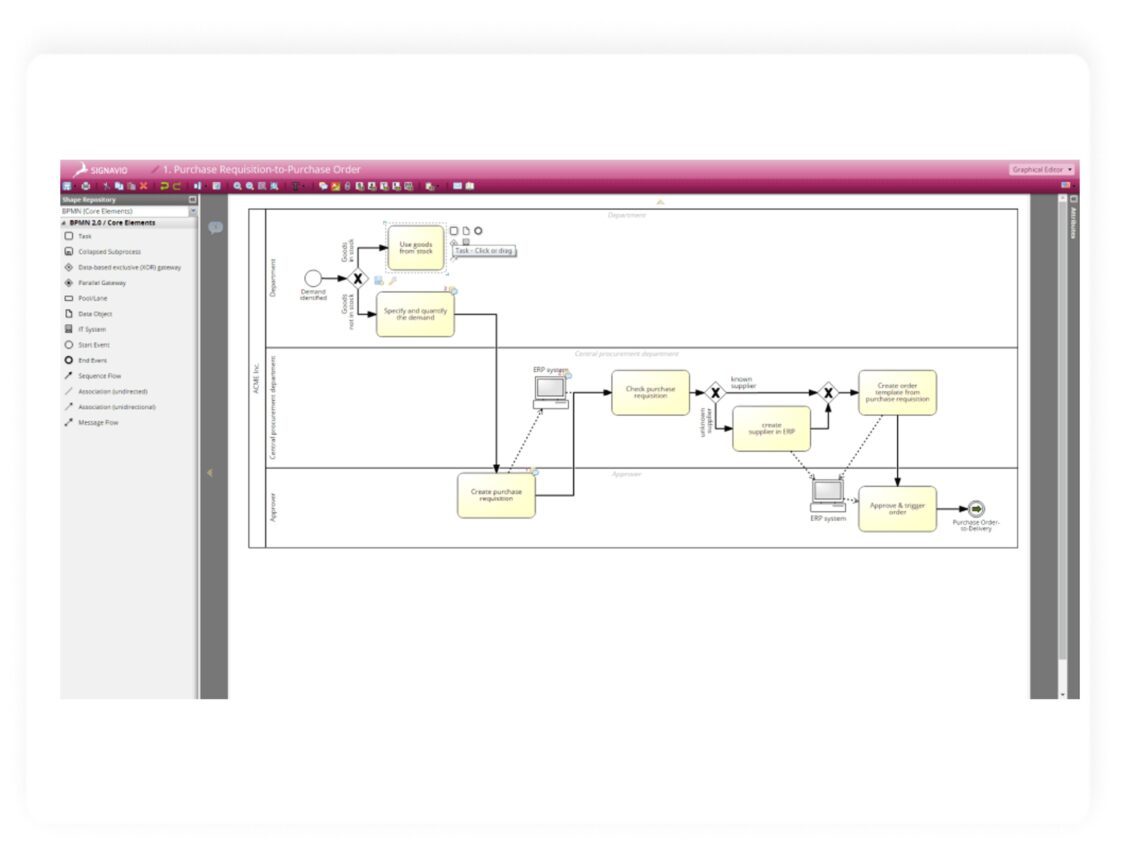
Task: Click the Redo arrow icon
Action: click(x=177, y=186)
